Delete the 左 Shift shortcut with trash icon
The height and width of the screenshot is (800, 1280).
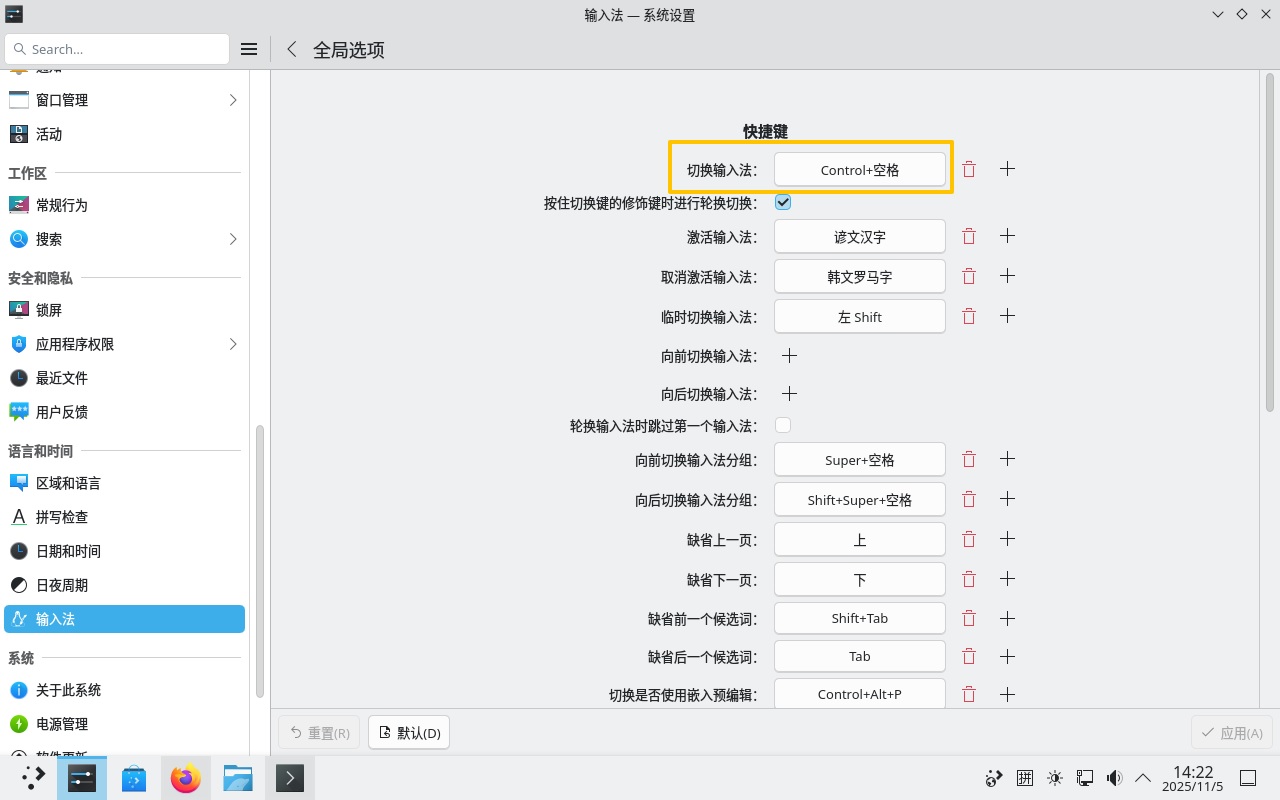(x=968, y=316)
